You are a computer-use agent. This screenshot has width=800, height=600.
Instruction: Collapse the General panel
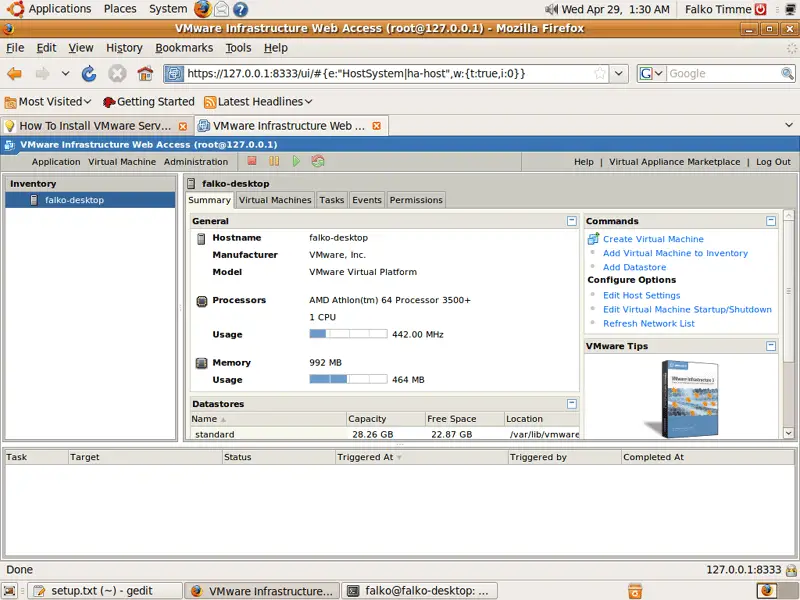click(x=571, y=221)
